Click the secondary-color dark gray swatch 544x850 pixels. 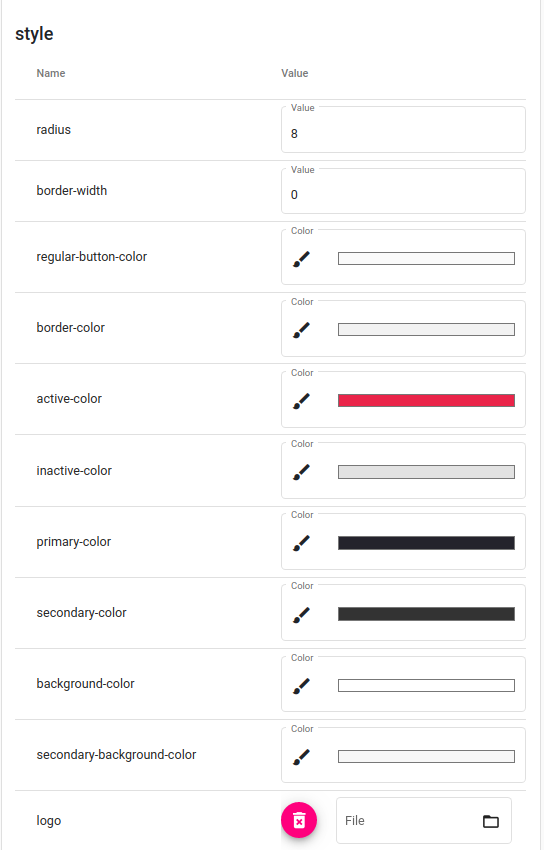(426, 614)
